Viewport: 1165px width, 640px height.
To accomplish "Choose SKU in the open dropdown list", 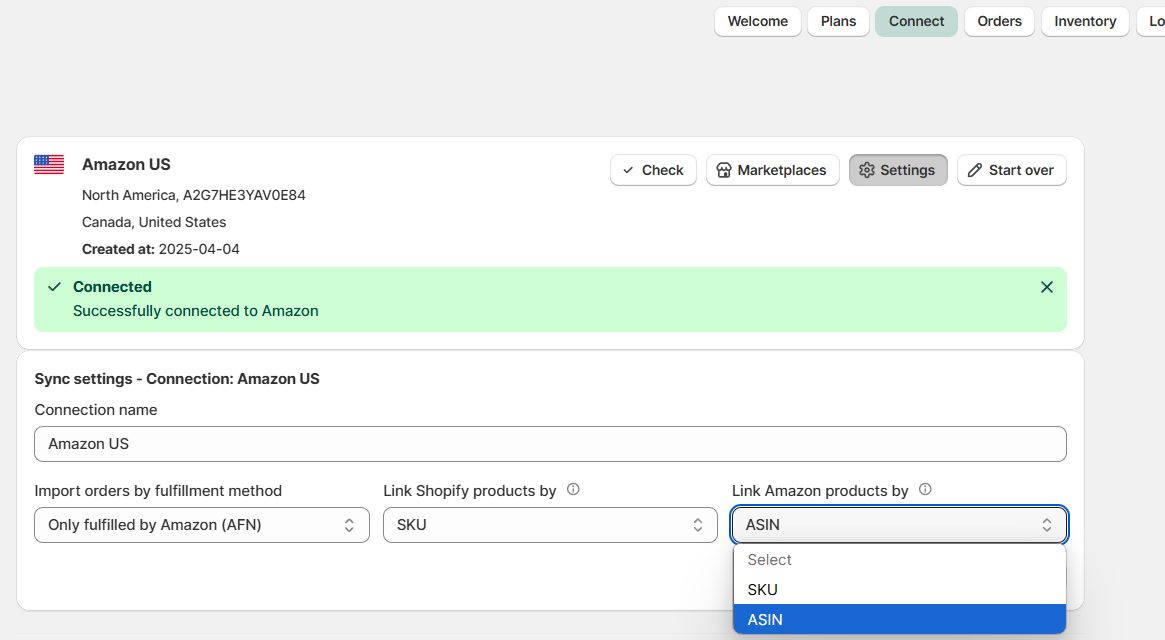I will pyautogui.click(x=899, y=589).
